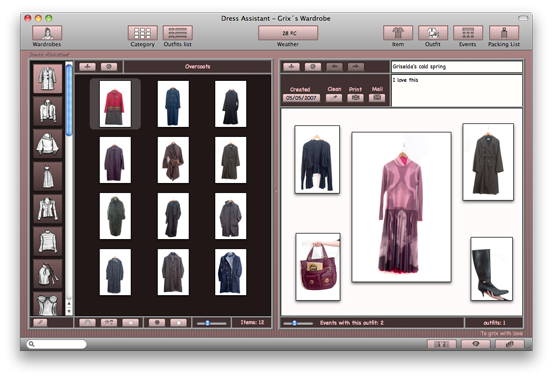
Task: Click the first bottom-right bar icon button
Action: coord(442,344)
